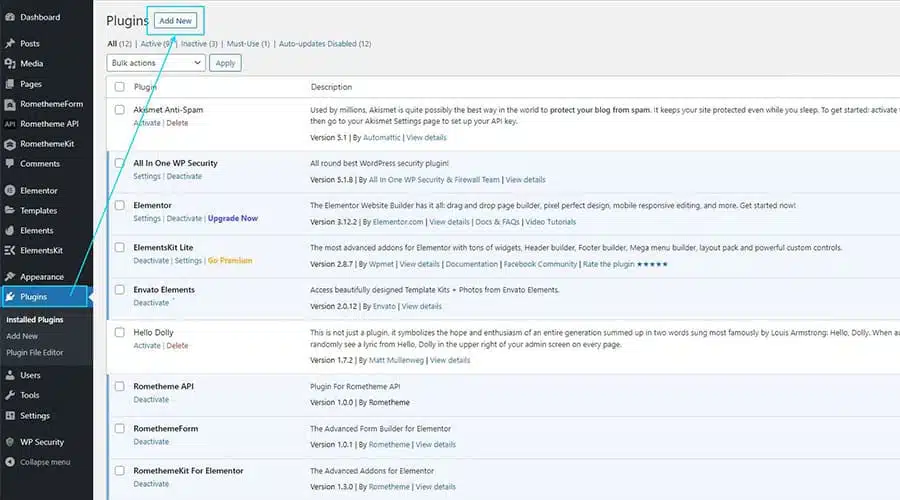Click the RomethemeKit hexagon icon
Screen dimensions: 900x500
tap(10, 144)
